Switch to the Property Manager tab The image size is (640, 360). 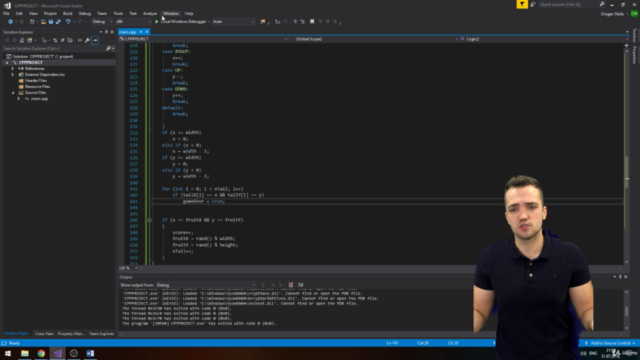tap(71, 334)
